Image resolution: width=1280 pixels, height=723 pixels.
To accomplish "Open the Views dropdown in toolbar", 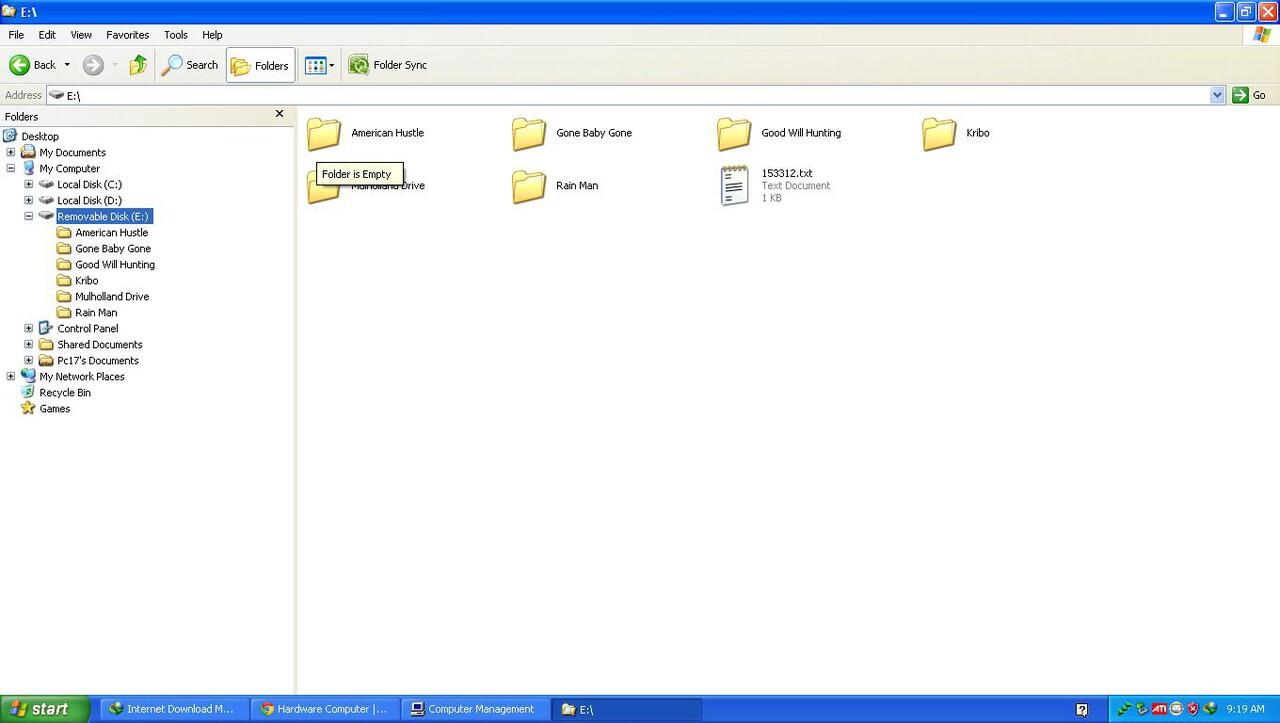I will [x=319, y=65].
